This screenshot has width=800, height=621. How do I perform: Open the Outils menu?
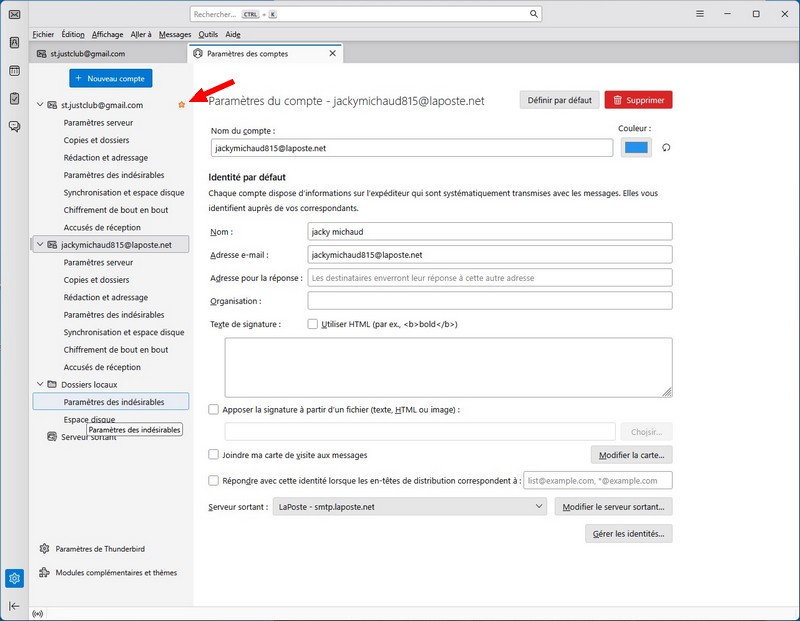(x=208, y=34)
